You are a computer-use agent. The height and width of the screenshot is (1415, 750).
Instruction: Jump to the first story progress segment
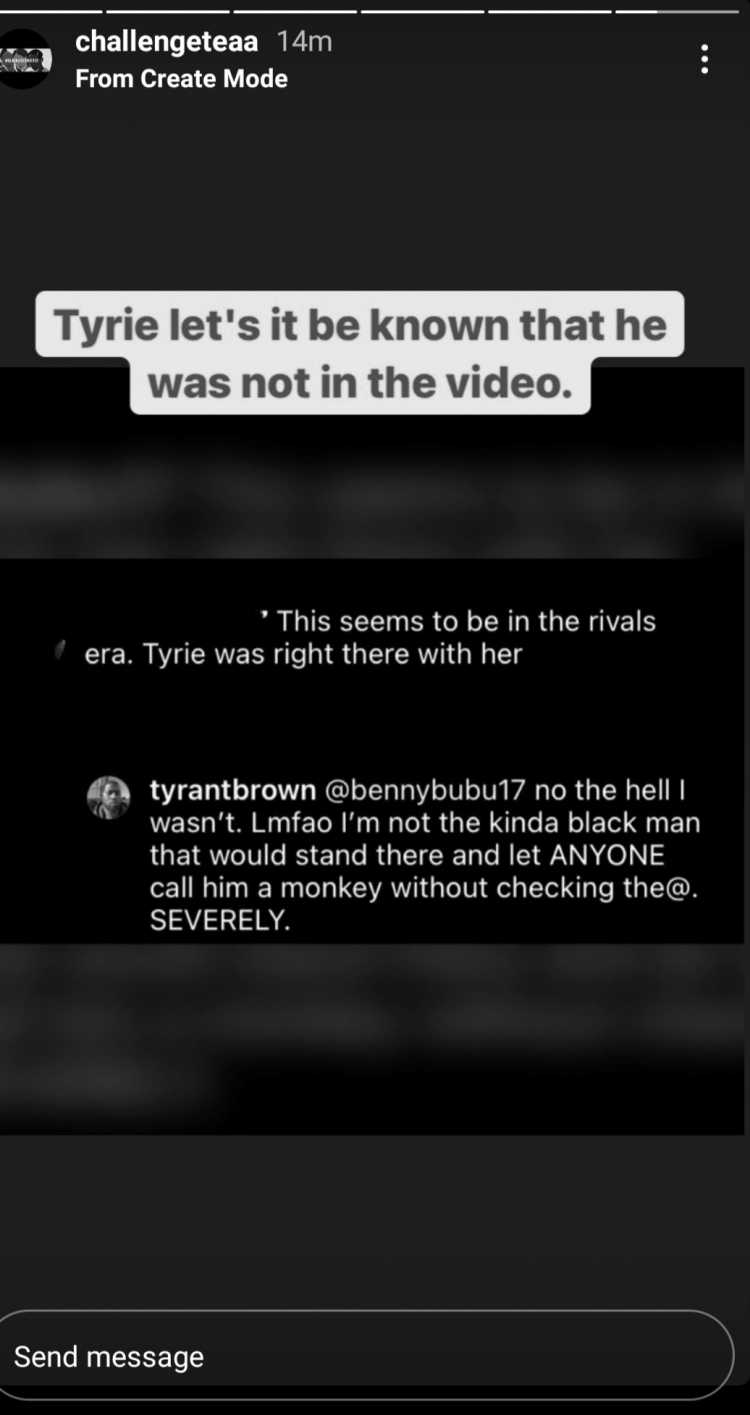51,10
